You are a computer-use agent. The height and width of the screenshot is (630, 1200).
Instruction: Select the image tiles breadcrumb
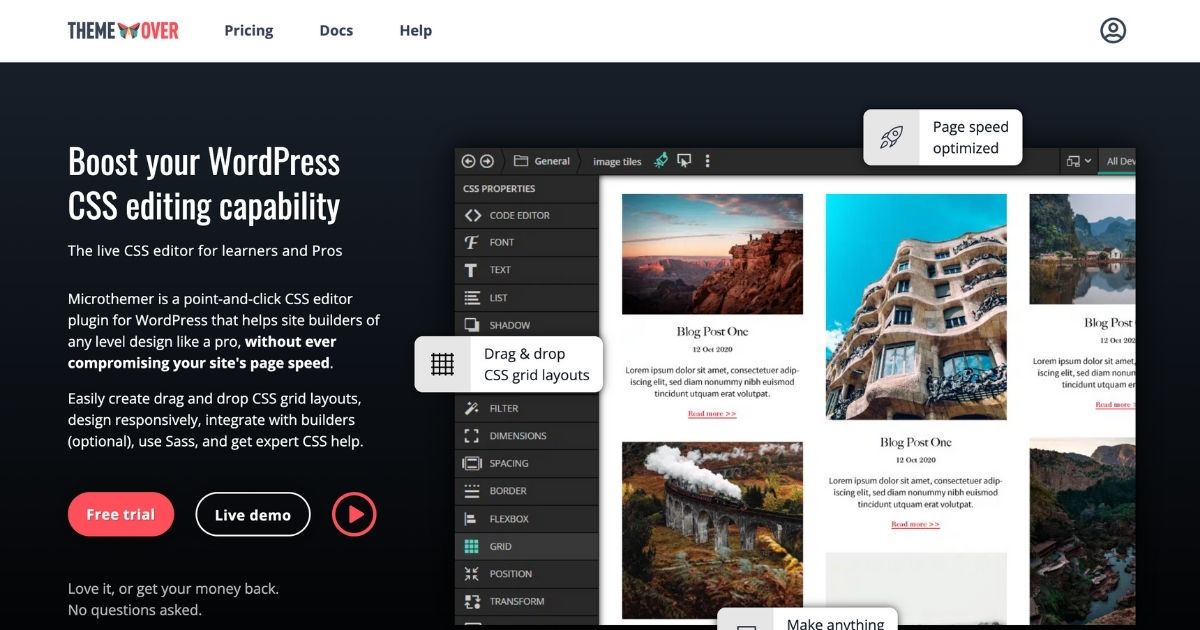[x=617, y=162]
